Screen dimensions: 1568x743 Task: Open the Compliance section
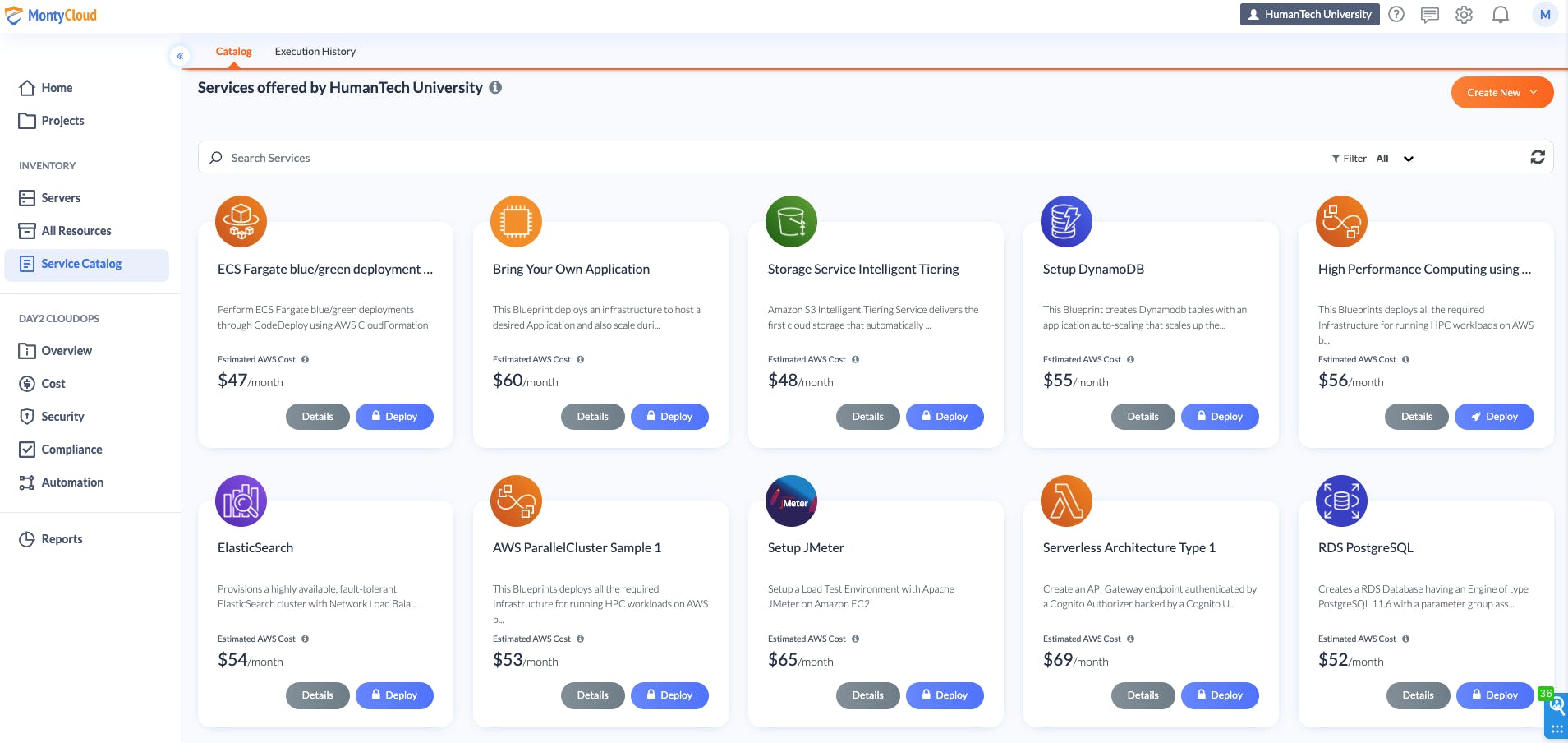(x=71, y=449)
